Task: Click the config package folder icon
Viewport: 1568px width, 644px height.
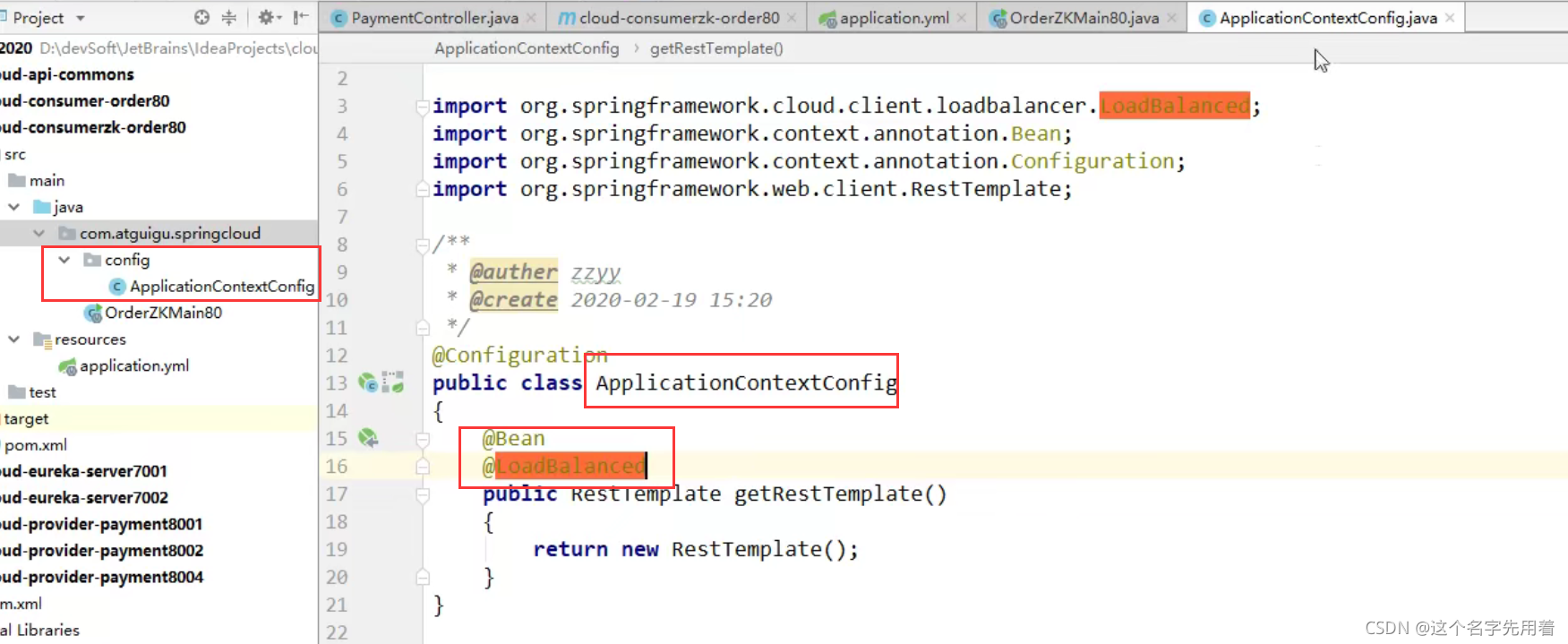Action: pyautogui.click(x=92, y=260)
